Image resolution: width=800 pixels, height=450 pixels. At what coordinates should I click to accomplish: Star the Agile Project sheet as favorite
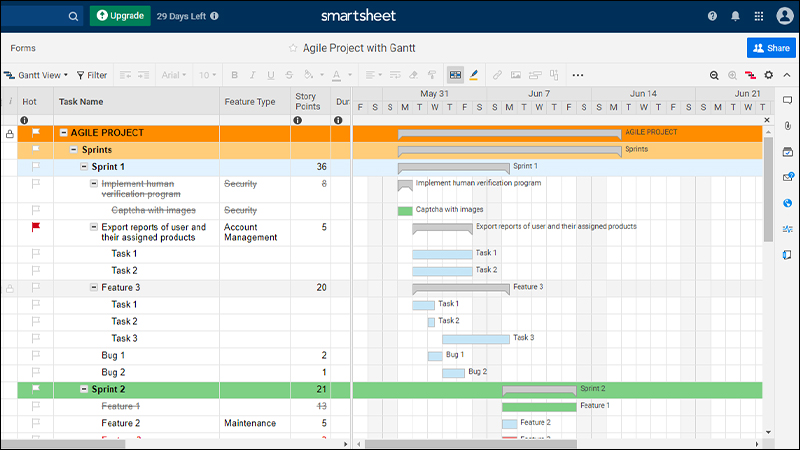tap(293, 48)
